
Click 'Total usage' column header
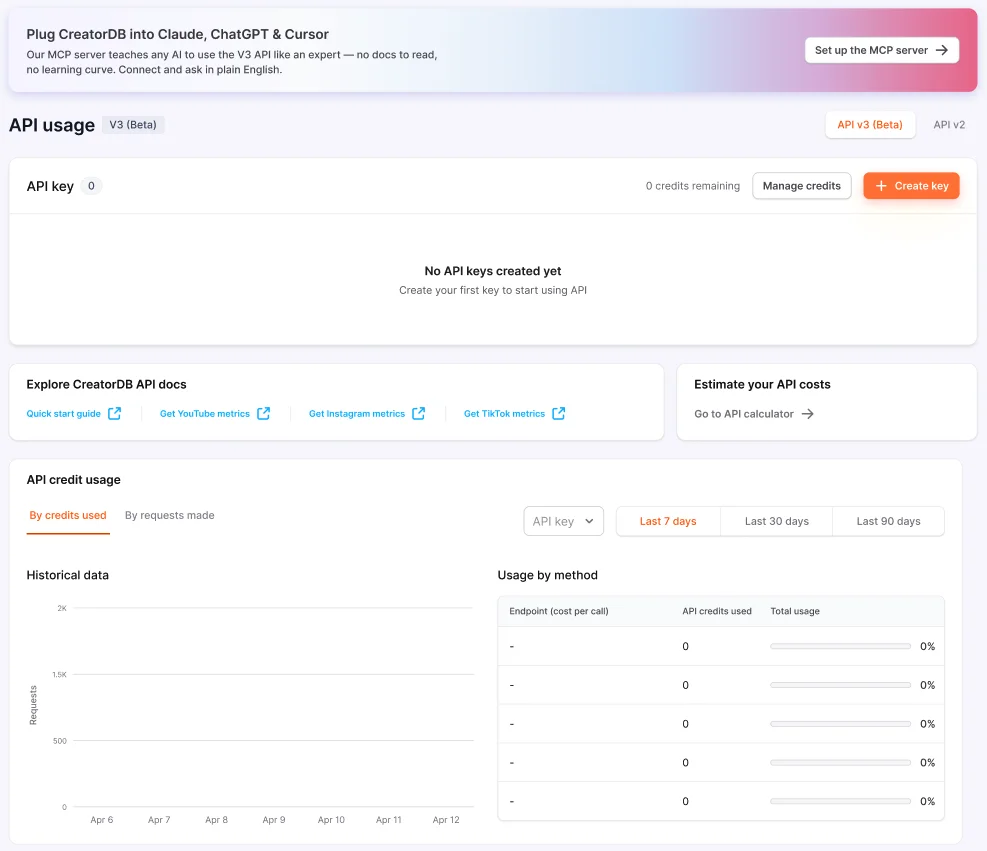click(795, 611)
